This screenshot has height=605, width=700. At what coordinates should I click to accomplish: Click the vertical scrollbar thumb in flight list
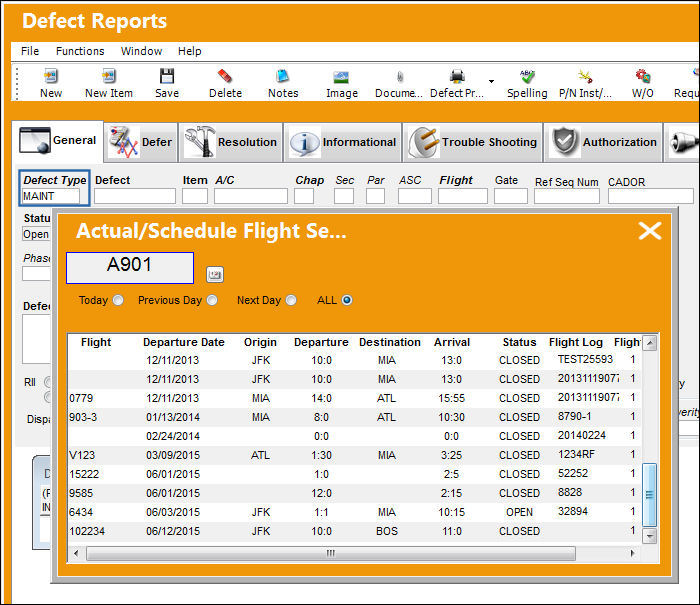click(650, 494)
